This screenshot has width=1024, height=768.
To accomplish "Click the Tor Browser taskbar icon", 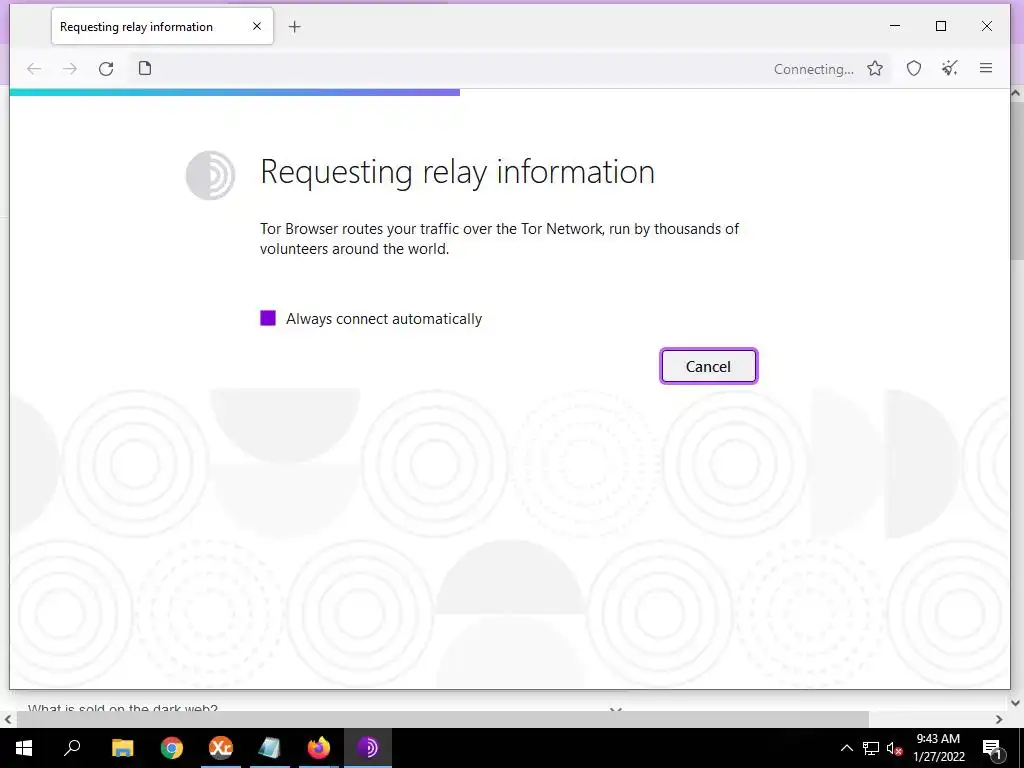I will coord(368,748).
